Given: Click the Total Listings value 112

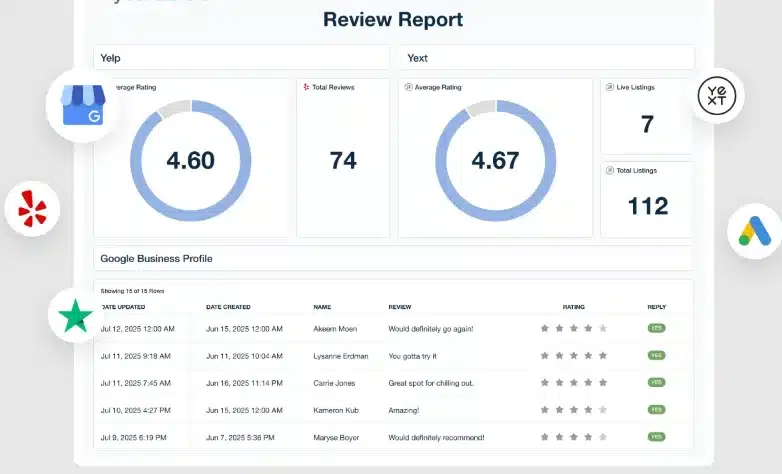Looking at the screenshot, I should 648,206.
